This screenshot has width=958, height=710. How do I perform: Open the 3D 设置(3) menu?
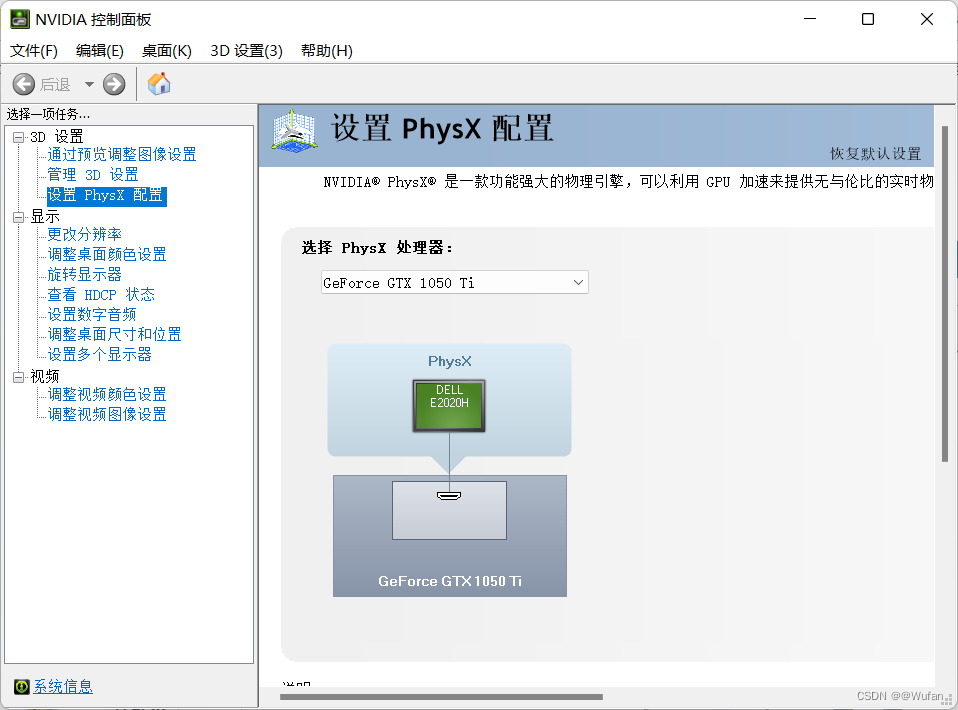[x=246, y=51]
